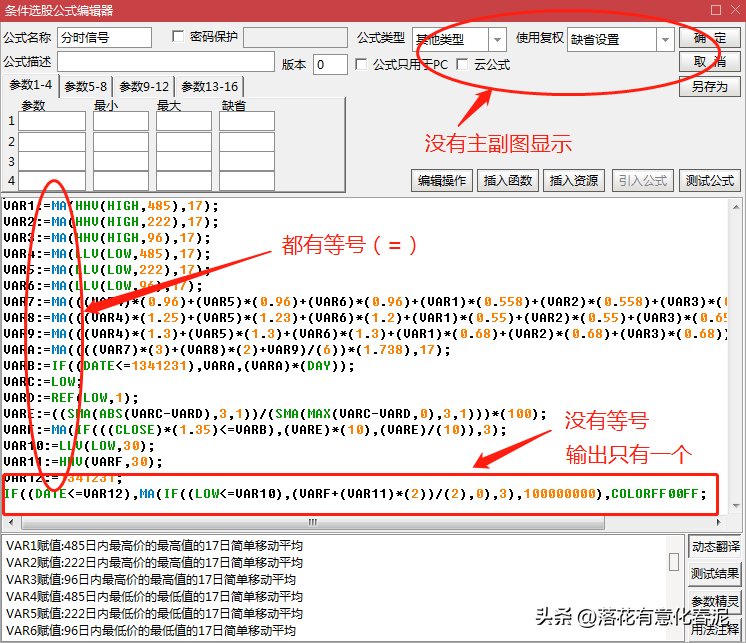Click the code line VARD:=REF(LOW,1)
Viewport: 746px width, 643px height.
(71, 398)
